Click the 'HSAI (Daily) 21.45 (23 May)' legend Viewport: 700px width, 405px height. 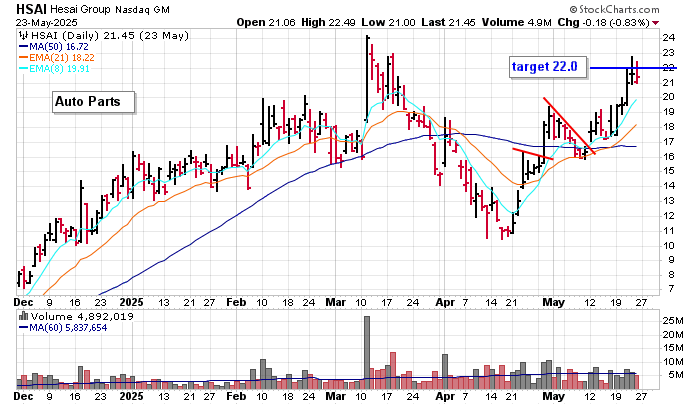(x=109, y=36)
